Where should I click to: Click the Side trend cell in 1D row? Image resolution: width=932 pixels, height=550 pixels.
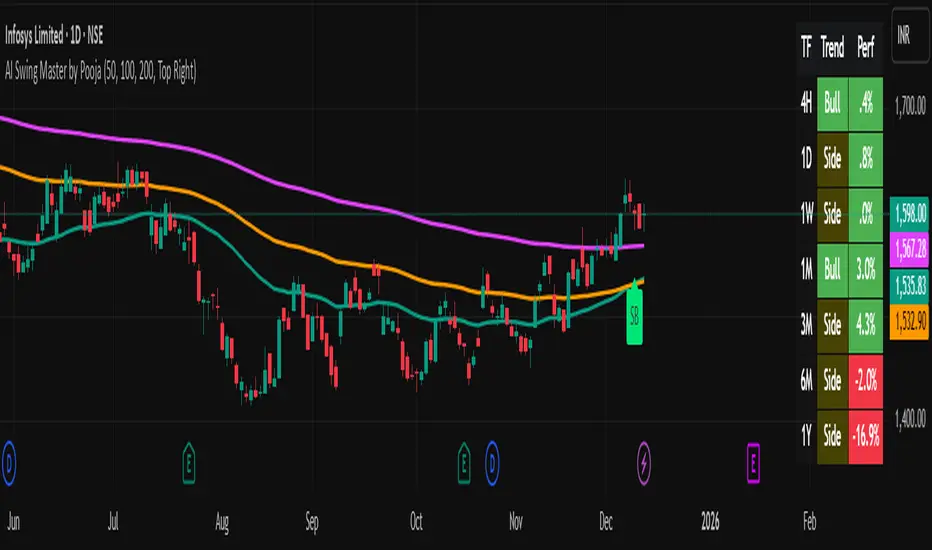click(833, 159)
